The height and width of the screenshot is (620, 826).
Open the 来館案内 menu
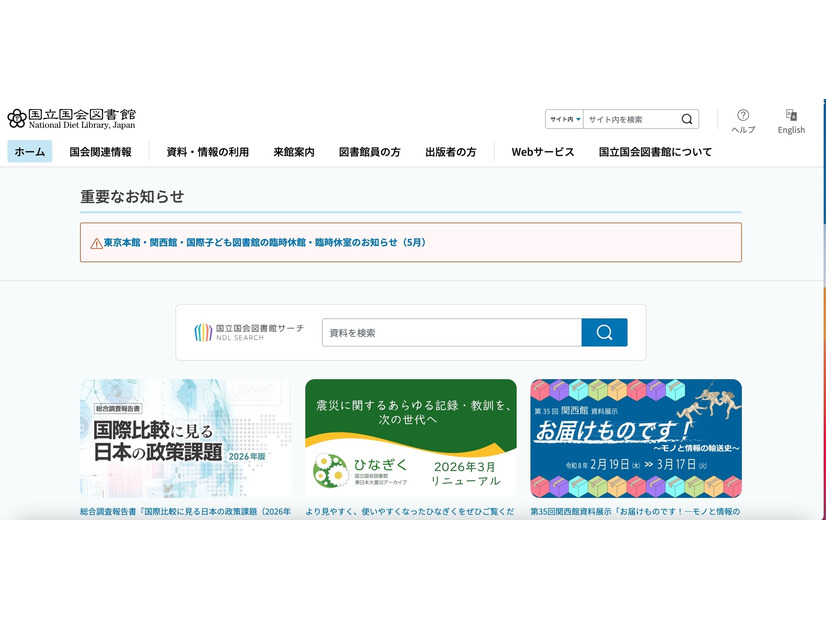pyautogui.click(x=294, y=152)
